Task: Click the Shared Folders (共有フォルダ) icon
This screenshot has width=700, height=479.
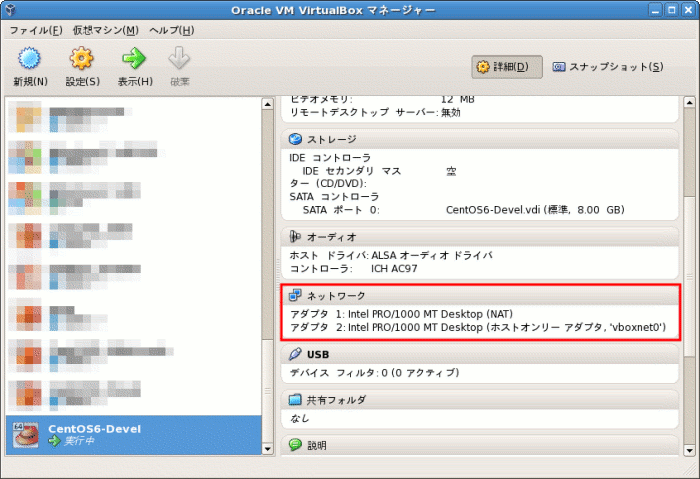Action: click(x=296, y=400)
